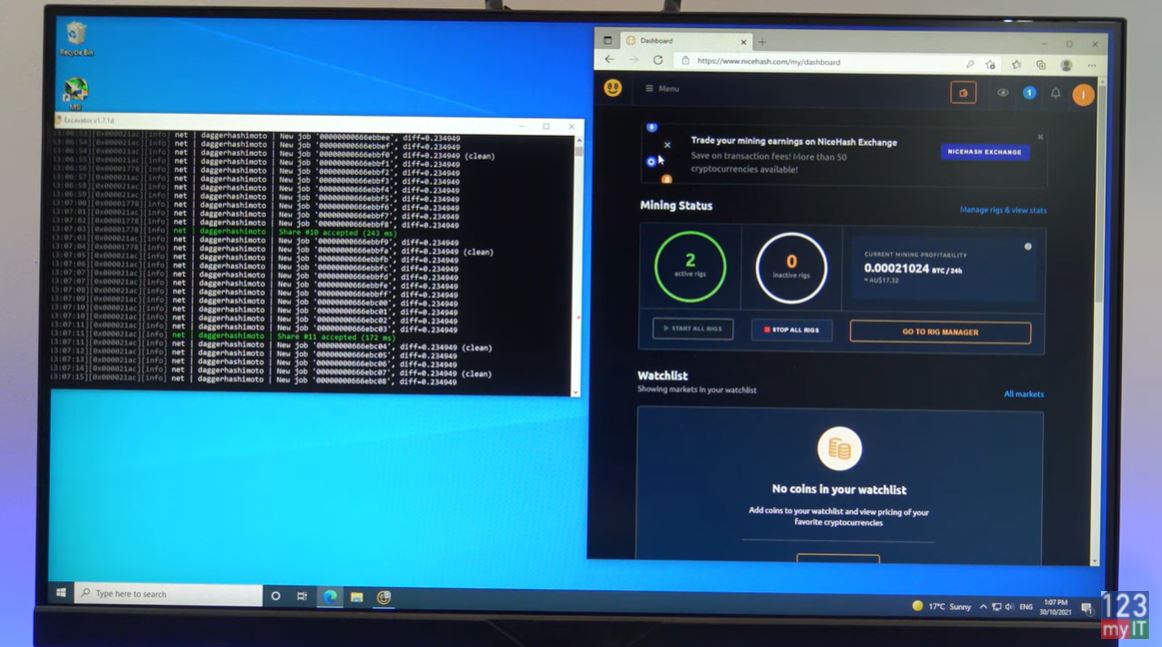Click START ALL RIGS button
1162x647 pixels.
click(693, 328)
